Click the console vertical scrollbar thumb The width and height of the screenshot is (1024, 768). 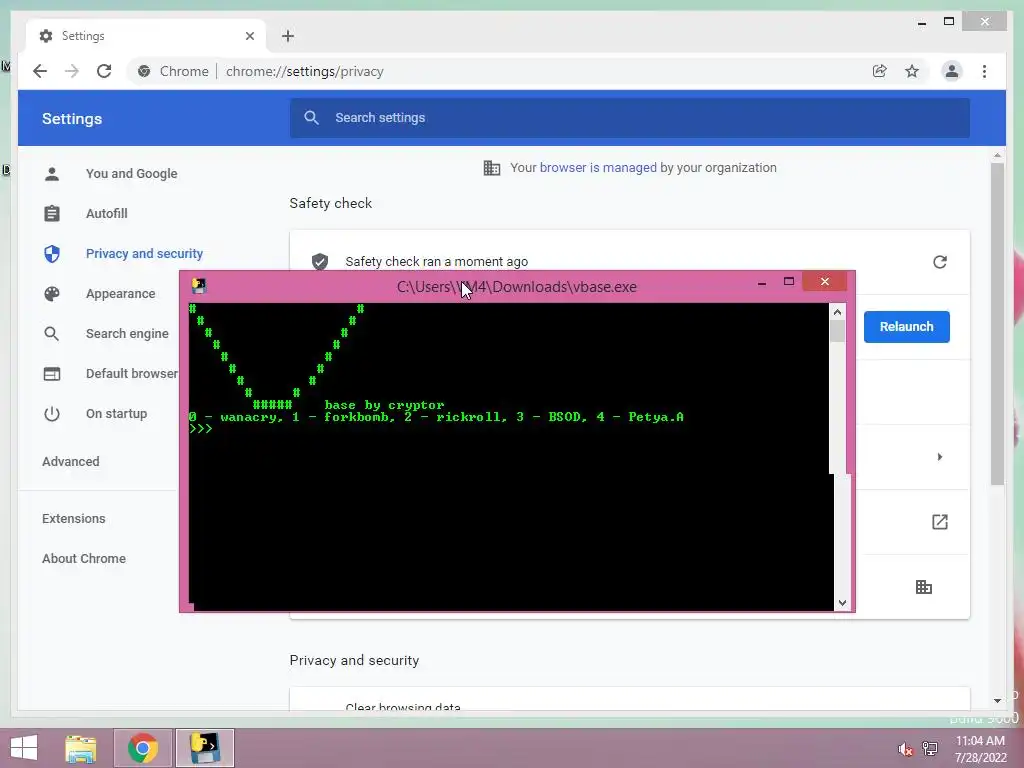[x=837, y=330]
